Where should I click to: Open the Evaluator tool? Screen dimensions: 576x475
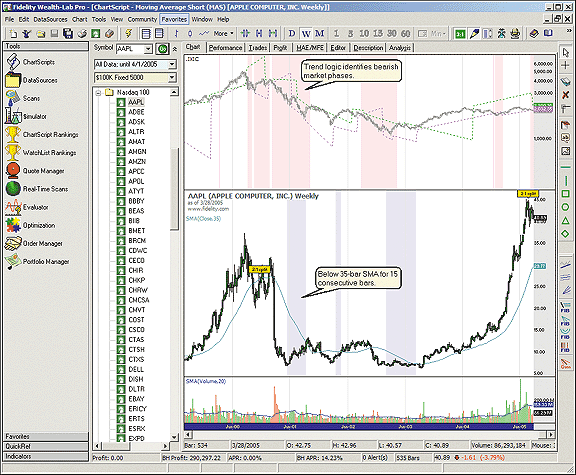click(27, 207)
